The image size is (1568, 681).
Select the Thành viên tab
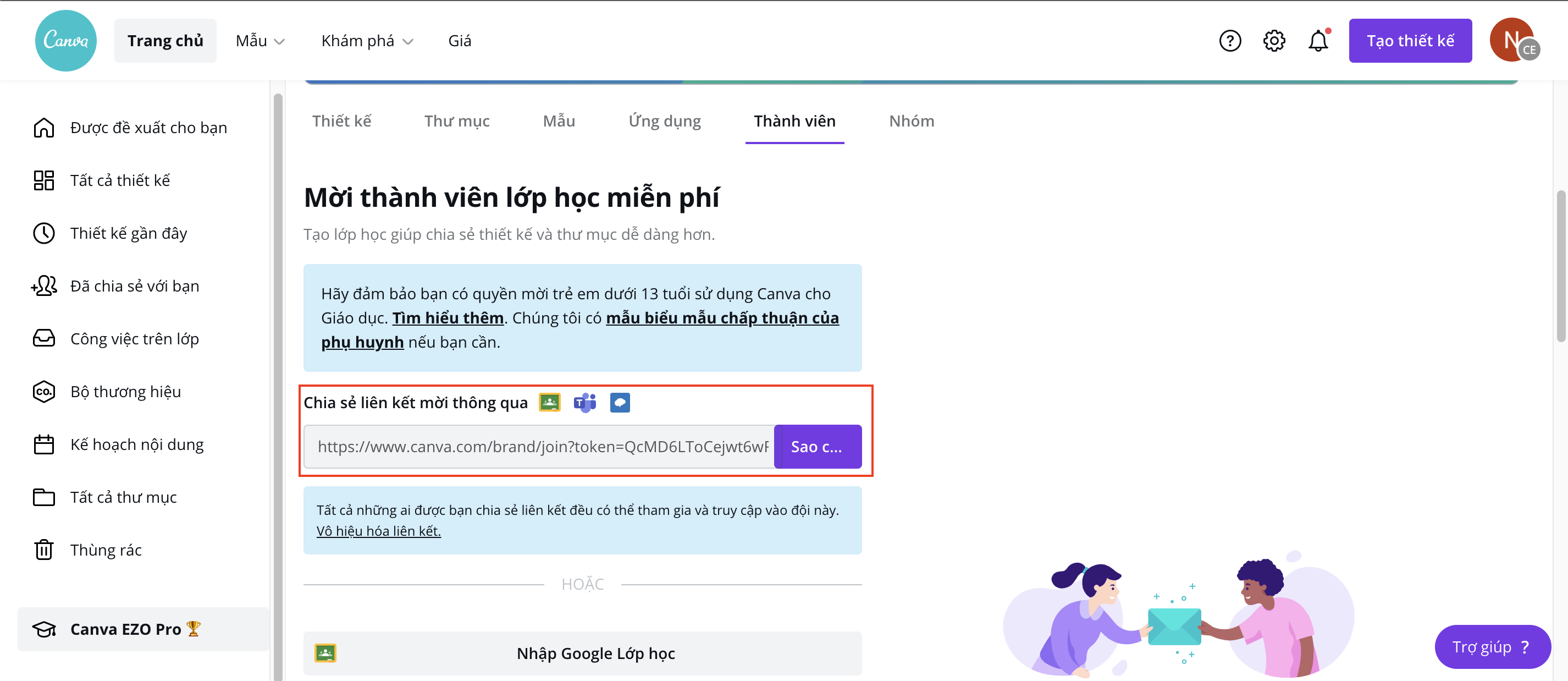(x=794, y=121)
